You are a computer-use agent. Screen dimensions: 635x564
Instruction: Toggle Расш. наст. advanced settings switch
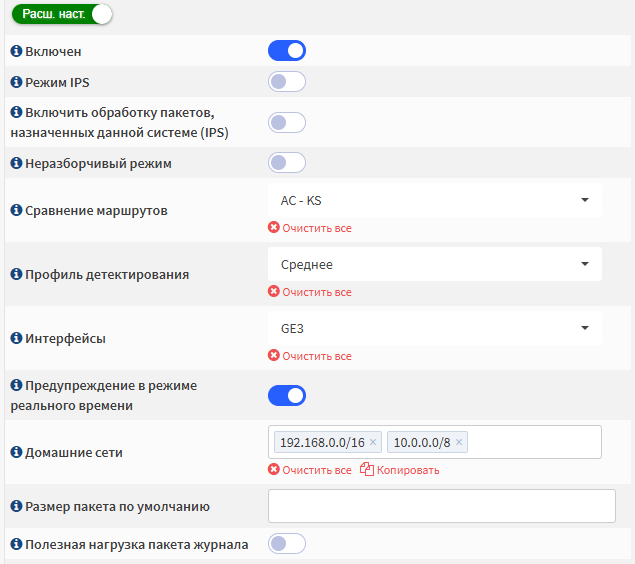click(62, 14)
